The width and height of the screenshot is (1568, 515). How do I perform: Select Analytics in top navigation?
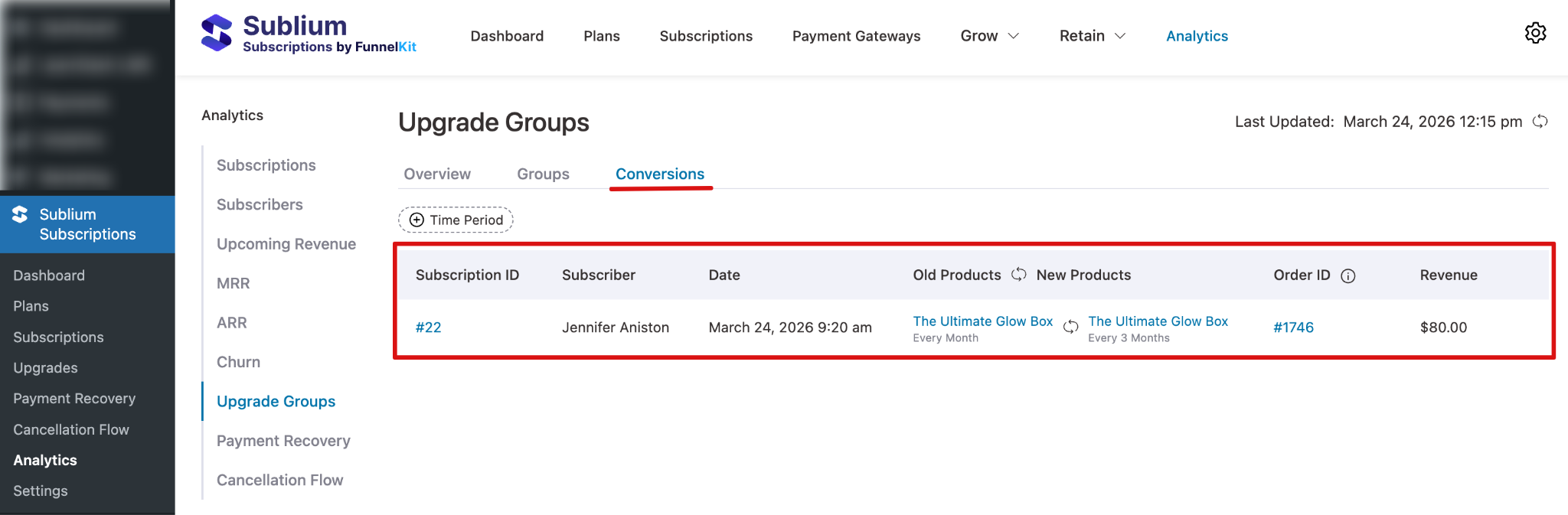[1197, 36]
